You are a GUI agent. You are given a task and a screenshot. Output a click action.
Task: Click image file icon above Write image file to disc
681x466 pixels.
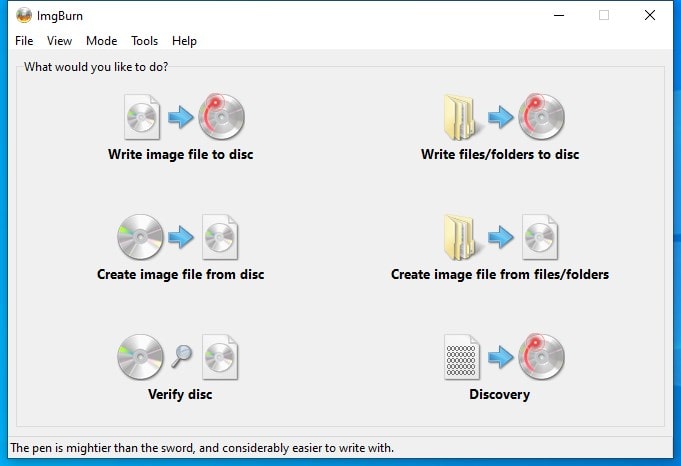pyautogui.click(x=142, y=117)
